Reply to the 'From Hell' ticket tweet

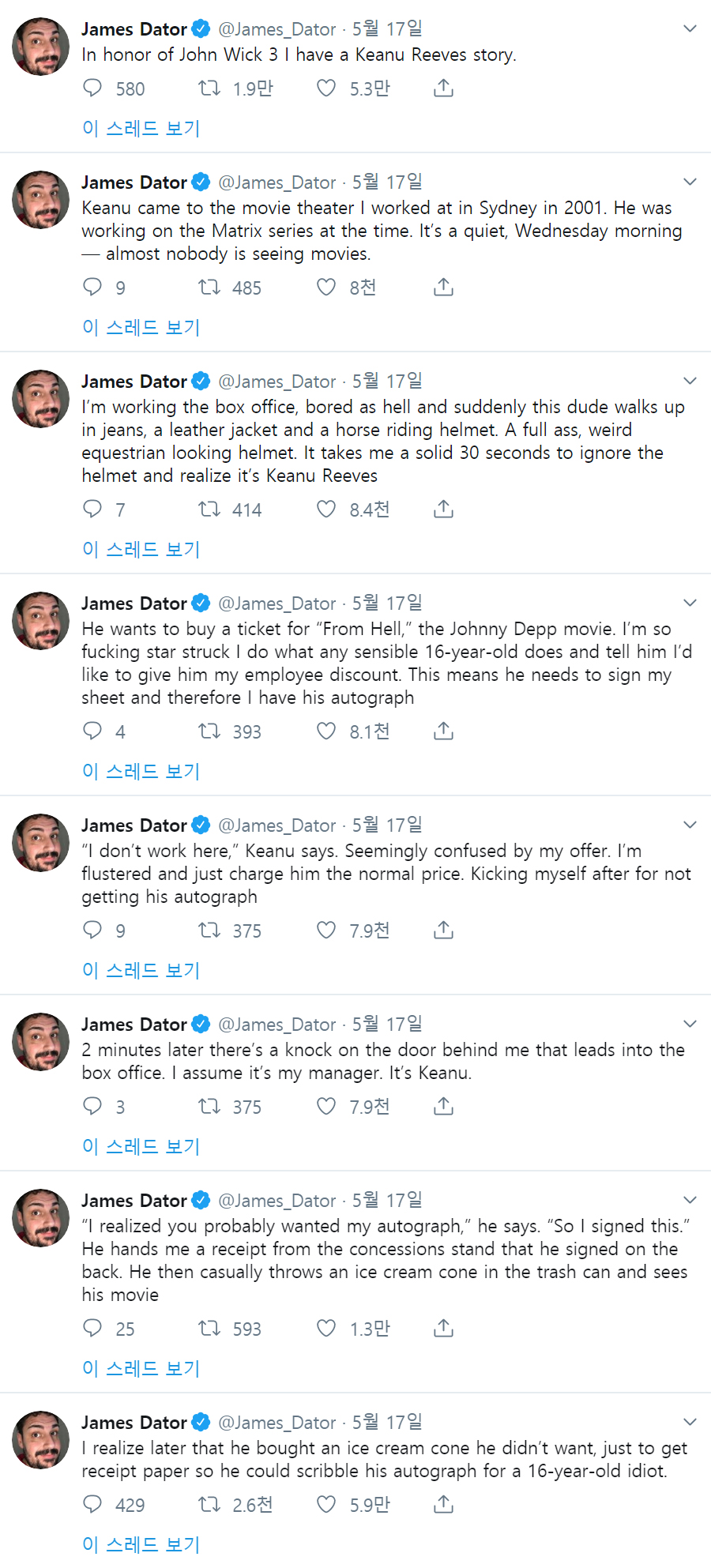point(93,731)
